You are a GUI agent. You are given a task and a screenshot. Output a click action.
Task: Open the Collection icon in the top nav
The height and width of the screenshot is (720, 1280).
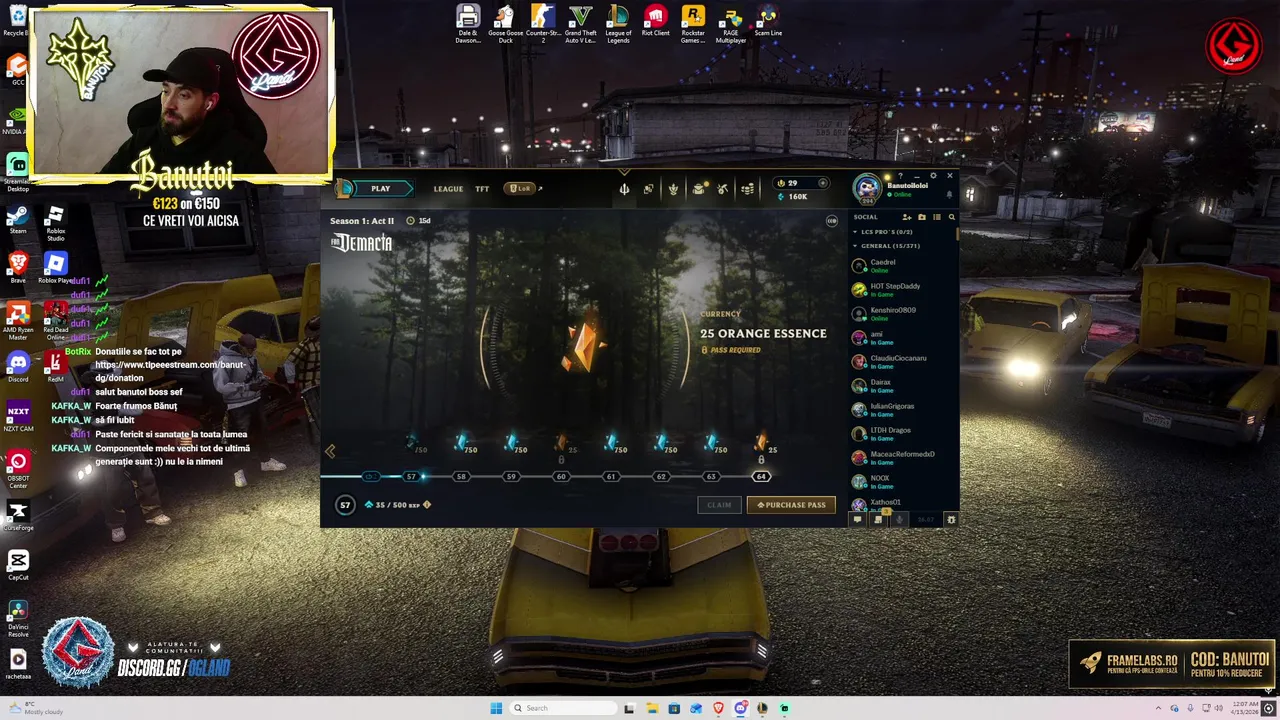[x=673, y=188]
